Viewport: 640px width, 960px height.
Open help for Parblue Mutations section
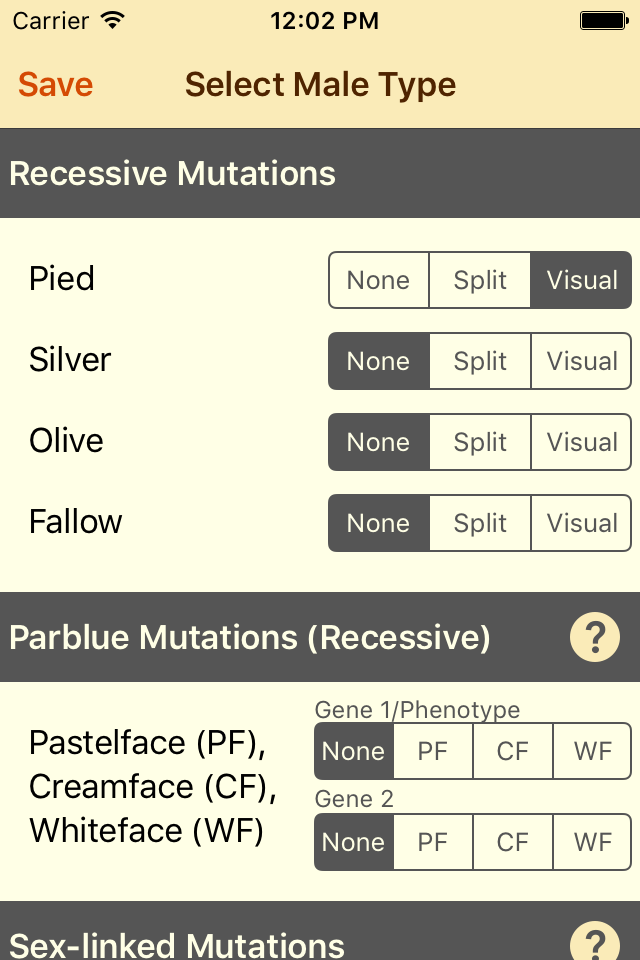(595, 636)
